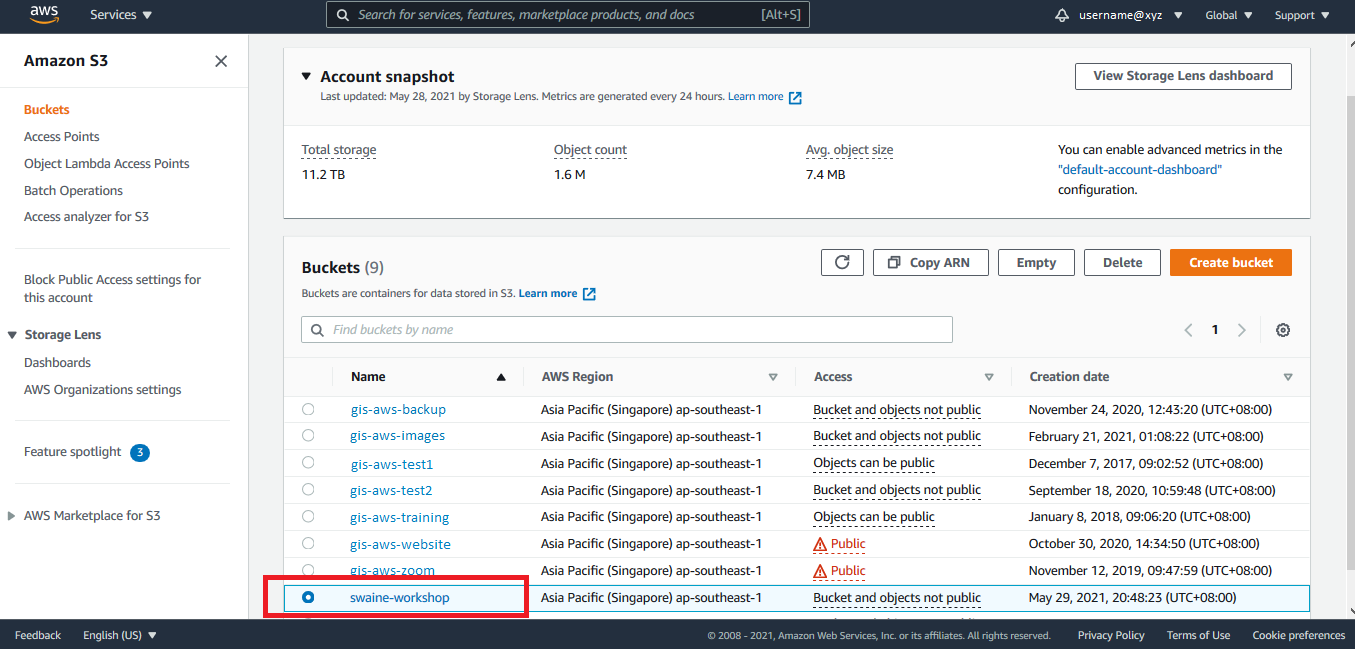
Task: Click the Total storage metric label
Action: pyautogui.click(x=339, y=150)
